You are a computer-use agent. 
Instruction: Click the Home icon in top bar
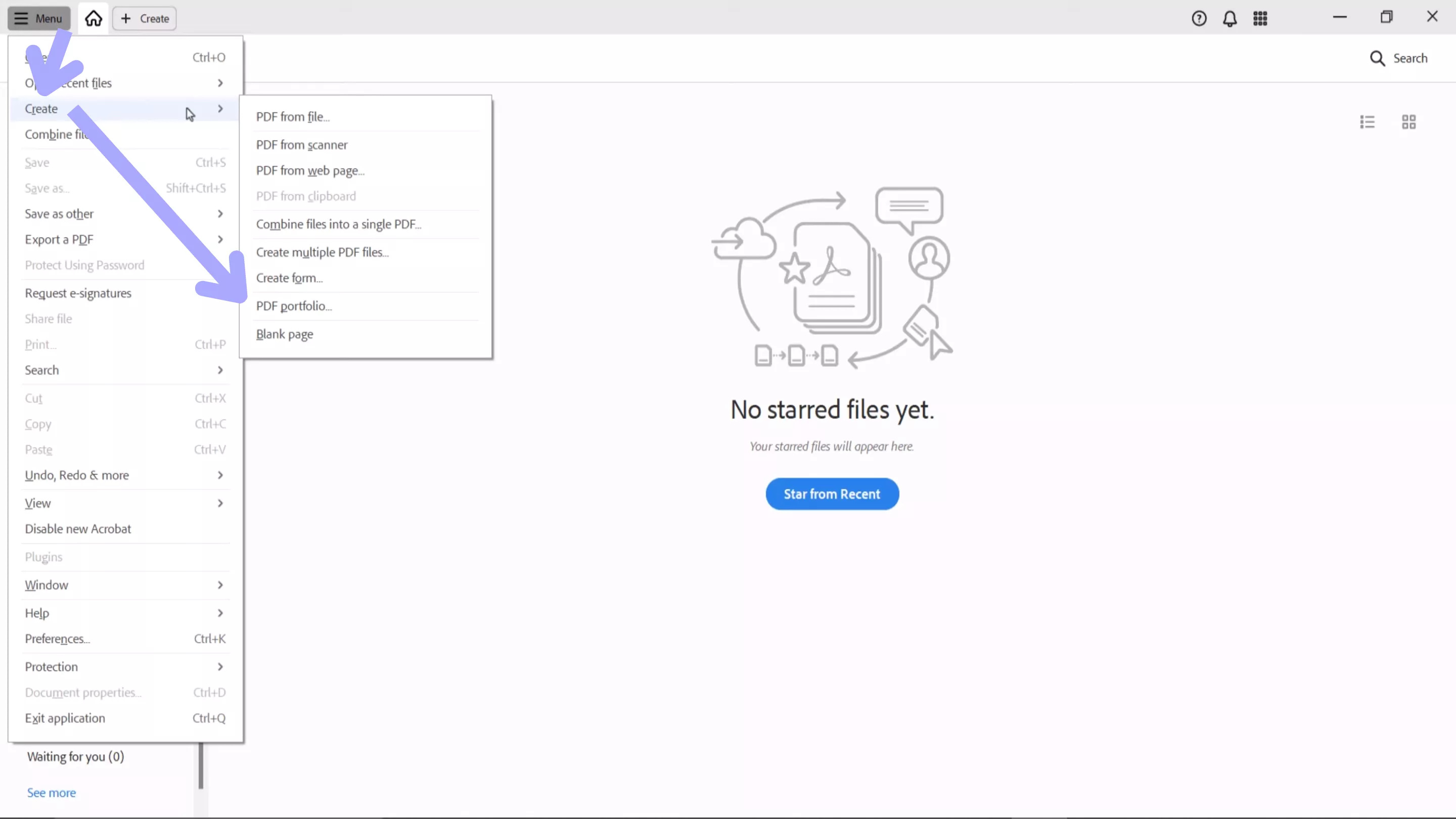pos(93,19)
